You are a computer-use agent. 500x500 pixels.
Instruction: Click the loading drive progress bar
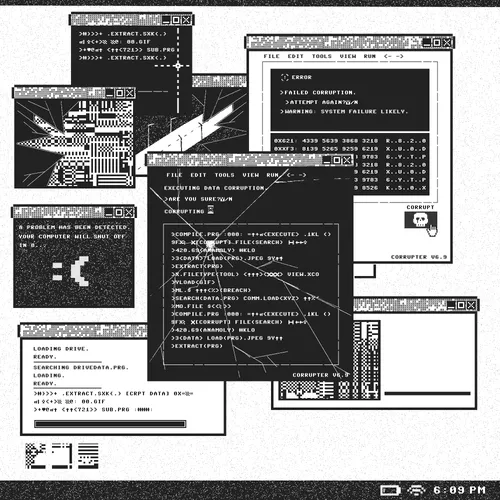pos(110,424)
